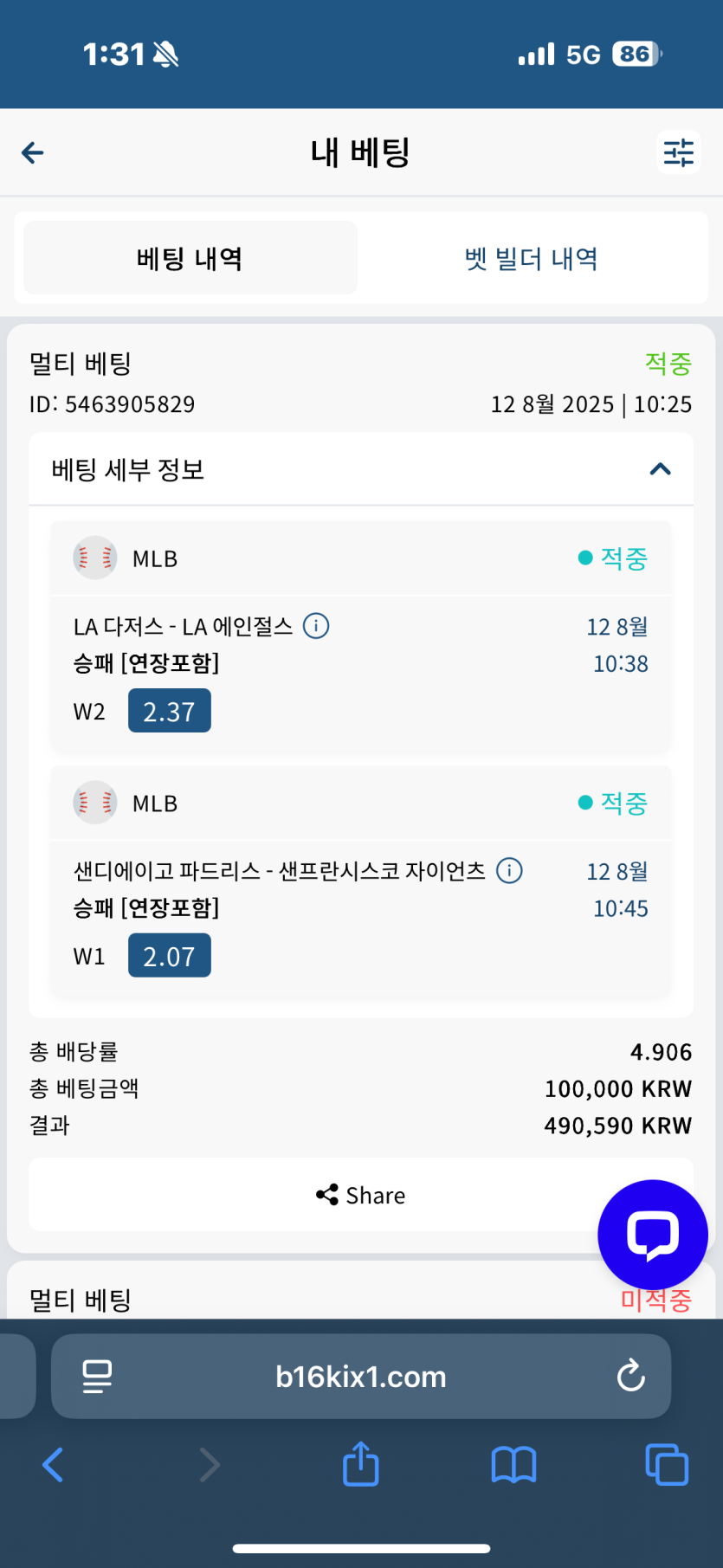Image resolution: width=723 pixels, height=1568 pixels.
Task: Open the filter settings sliders icon
Action: [x=679, y=153]
